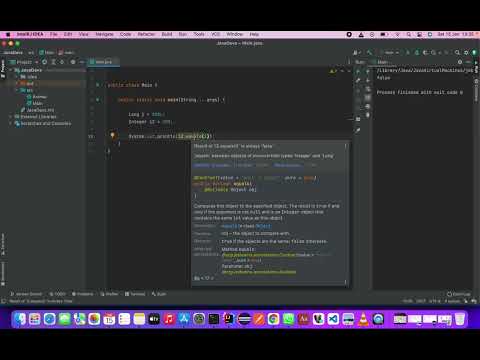Toggle the Structure side tool window tab
Viewport: 480px width, 360px height.
pyautogui.click(x=3, y=244)
